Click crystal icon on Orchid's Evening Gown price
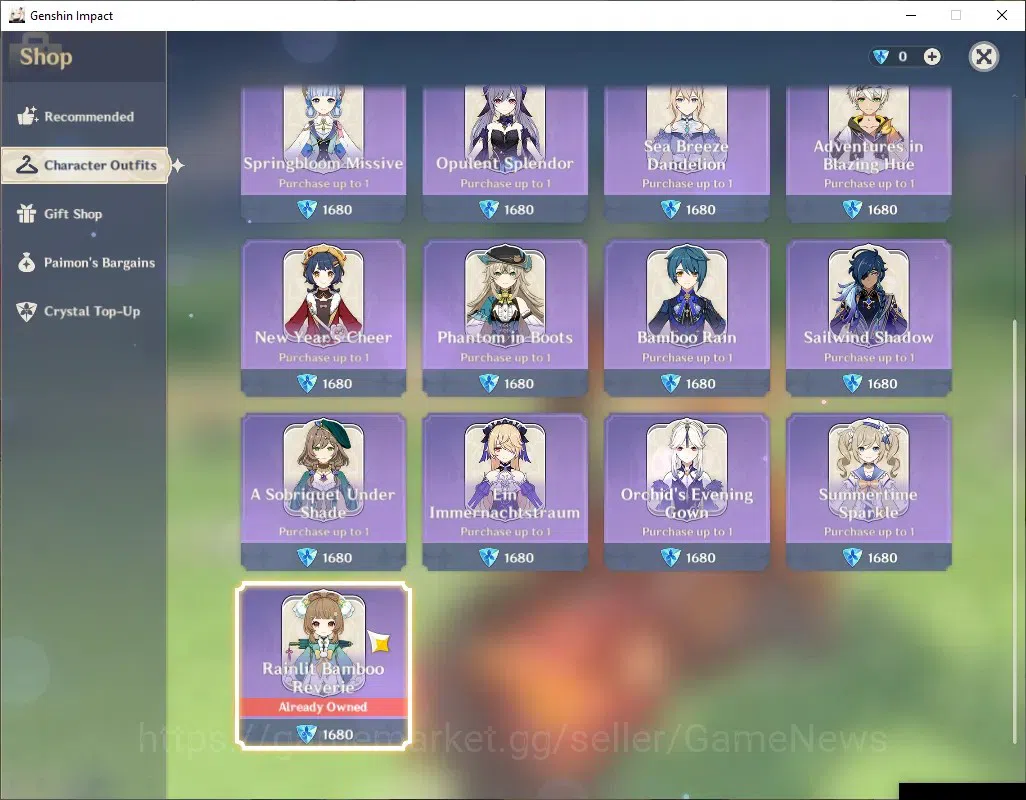 pos(670,557)
